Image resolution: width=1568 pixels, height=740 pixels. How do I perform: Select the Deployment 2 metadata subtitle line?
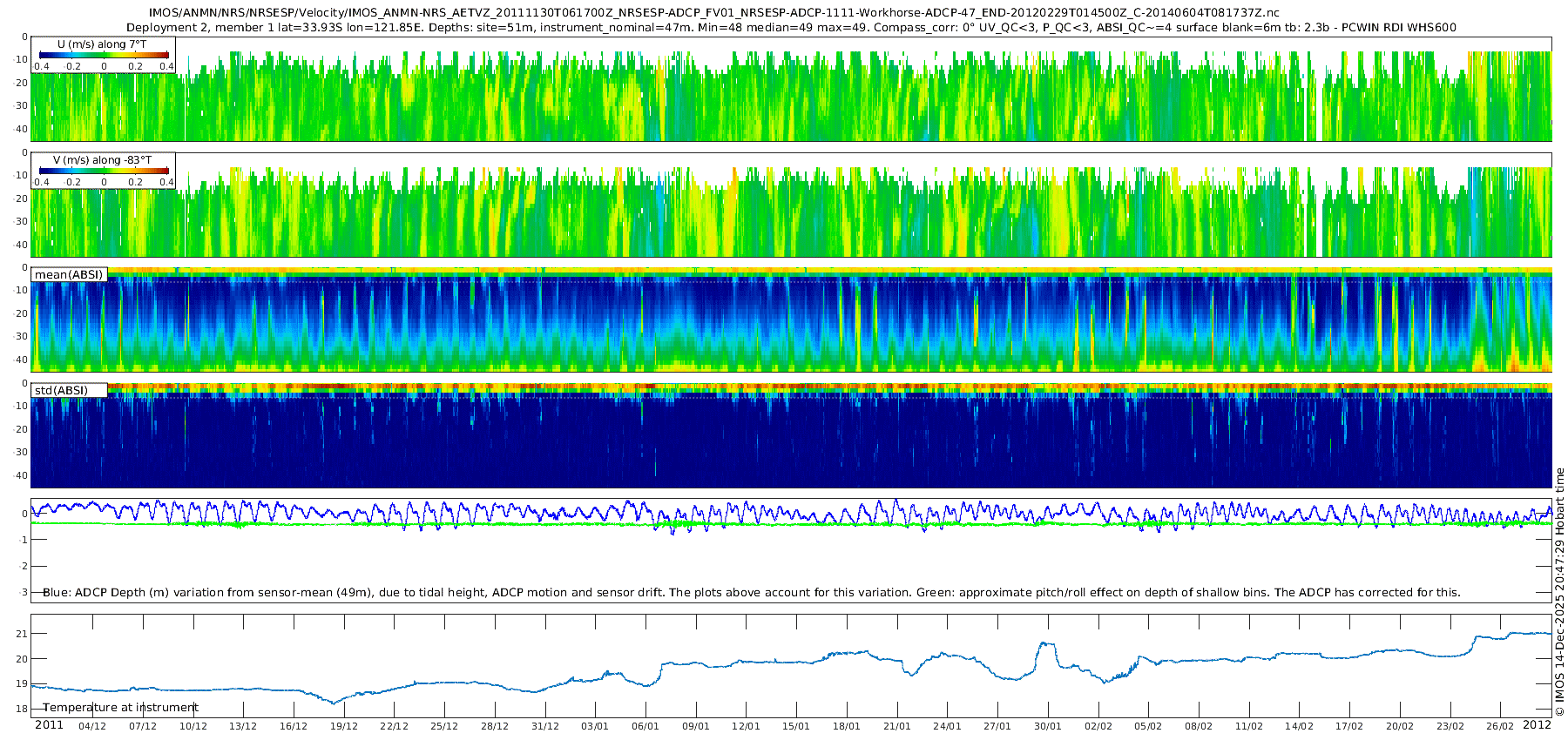click(790, 27)
